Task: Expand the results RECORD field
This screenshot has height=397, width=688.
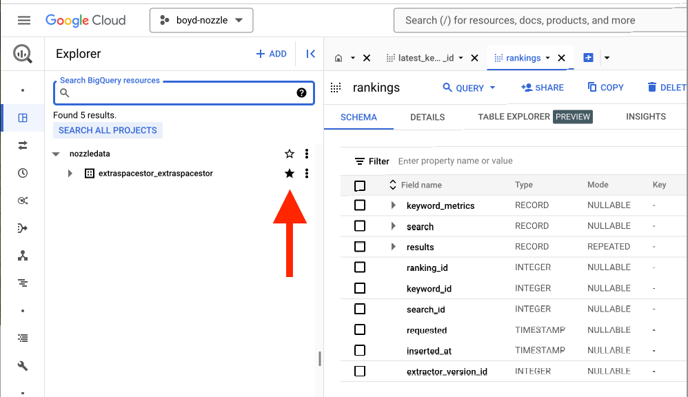Action: click(393, 247)
